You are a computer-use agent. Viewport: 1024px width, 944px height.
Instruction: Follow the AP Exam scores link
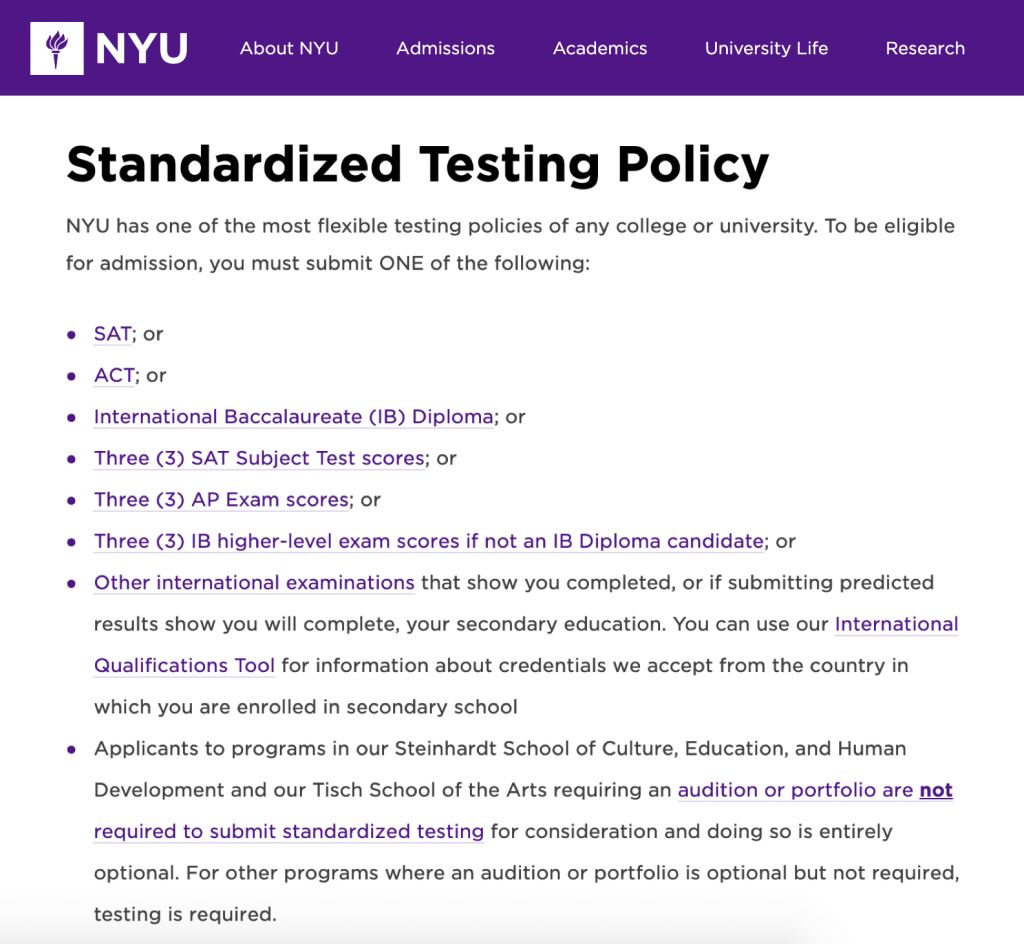click(x=221, y=499)
